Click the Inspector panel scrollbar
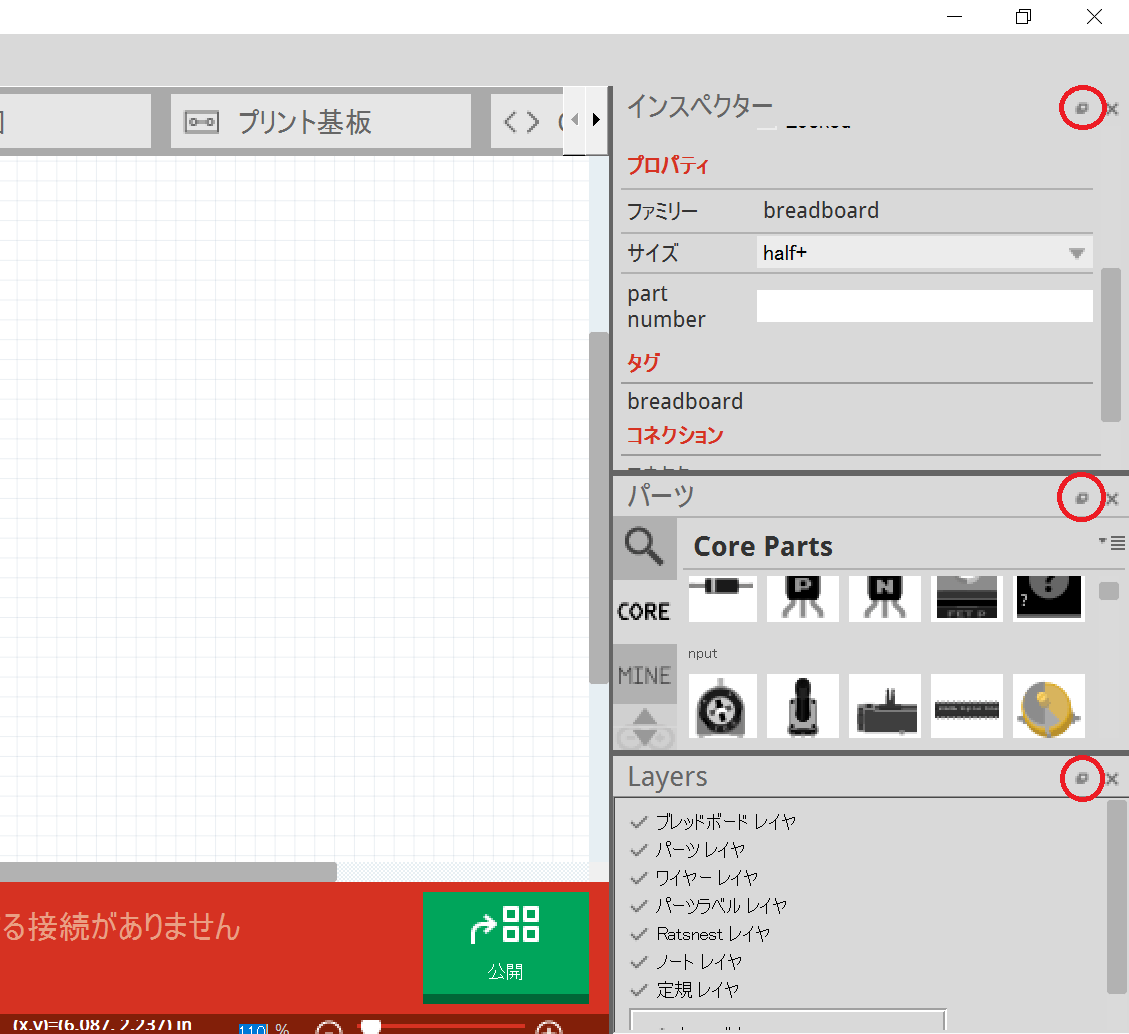Viewport: 1129px width, 1034px height. [1110, 345]
